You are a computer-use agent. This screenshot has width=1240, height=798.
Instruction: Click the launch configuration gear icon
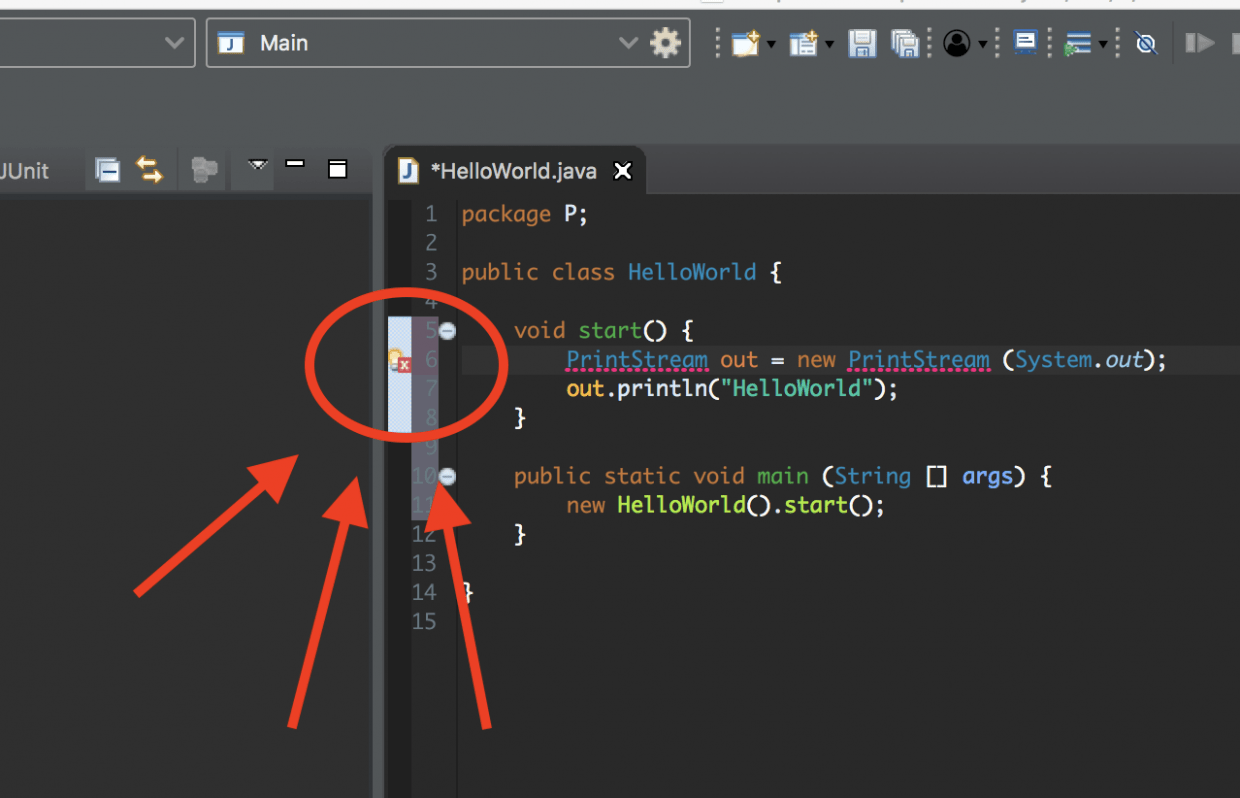(666, 43)
